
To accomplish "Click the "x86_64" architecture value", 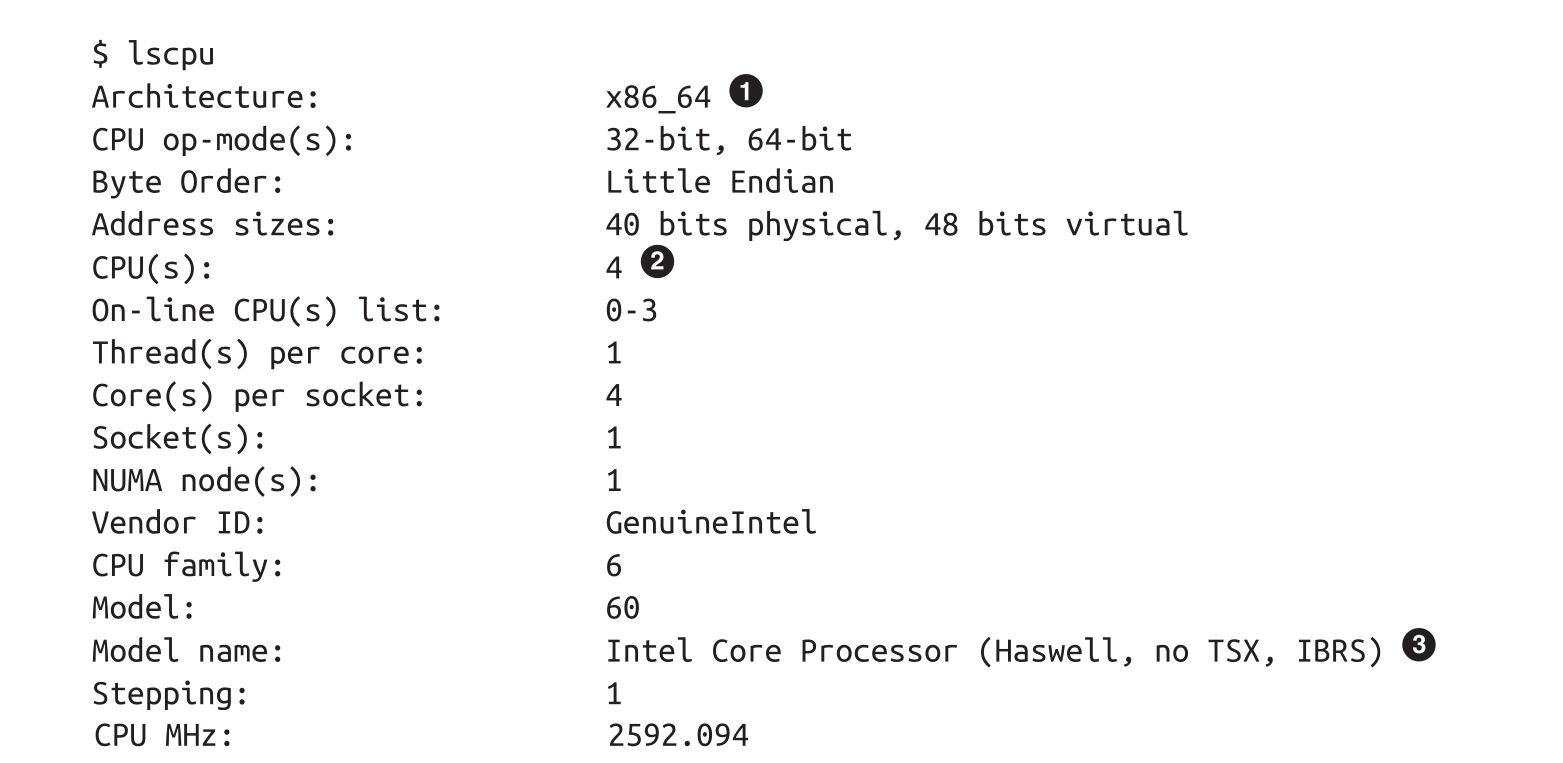I will (x=658, y=97).
